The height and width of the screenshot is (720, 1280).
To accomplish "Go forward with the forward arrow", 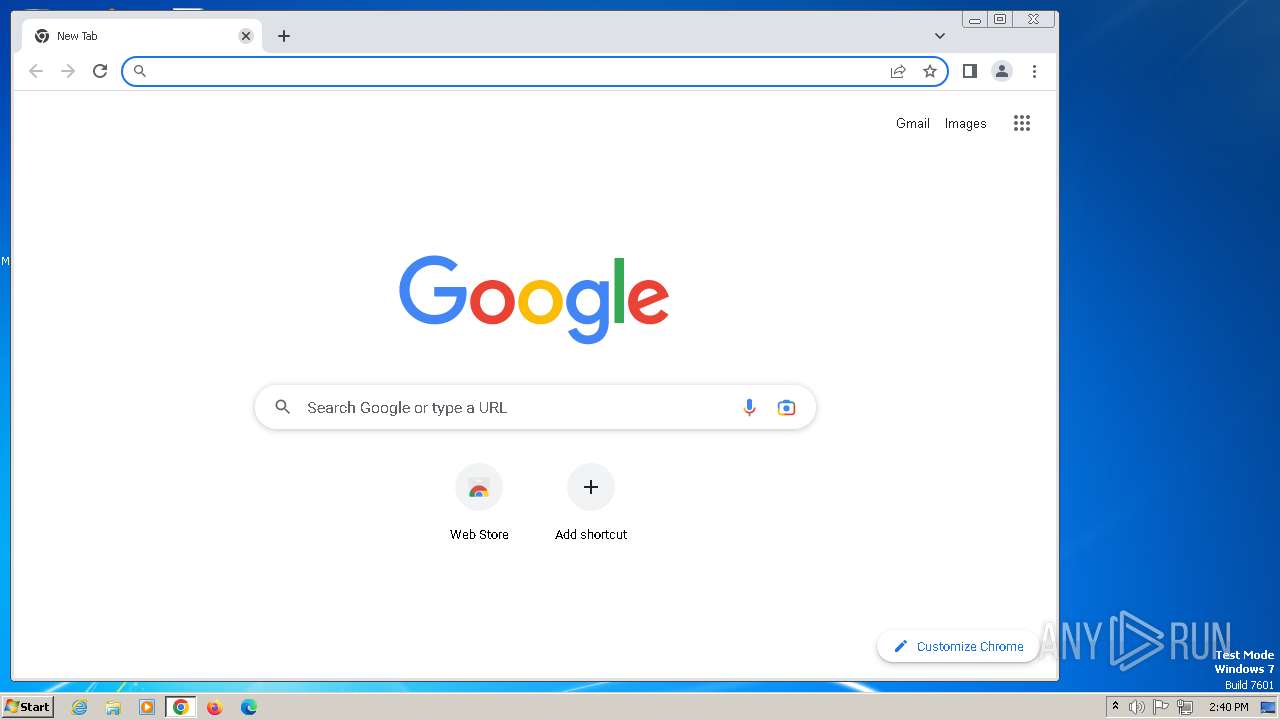I will point(68,71).
